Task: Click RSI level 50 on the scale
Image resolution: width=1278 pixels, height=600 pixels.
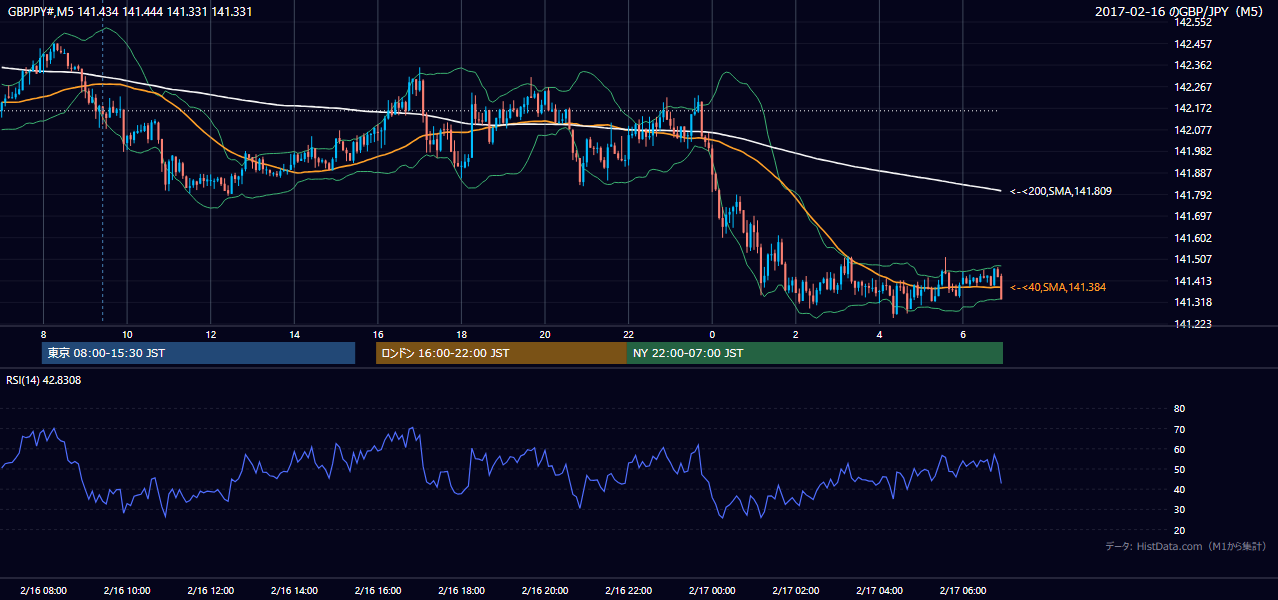Action: click(1179, 469)
